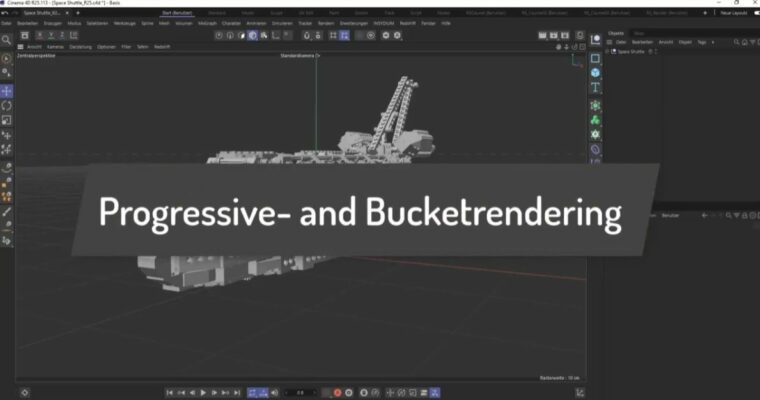Click the Space Shuttle document tab

click(x=42, y=13)
